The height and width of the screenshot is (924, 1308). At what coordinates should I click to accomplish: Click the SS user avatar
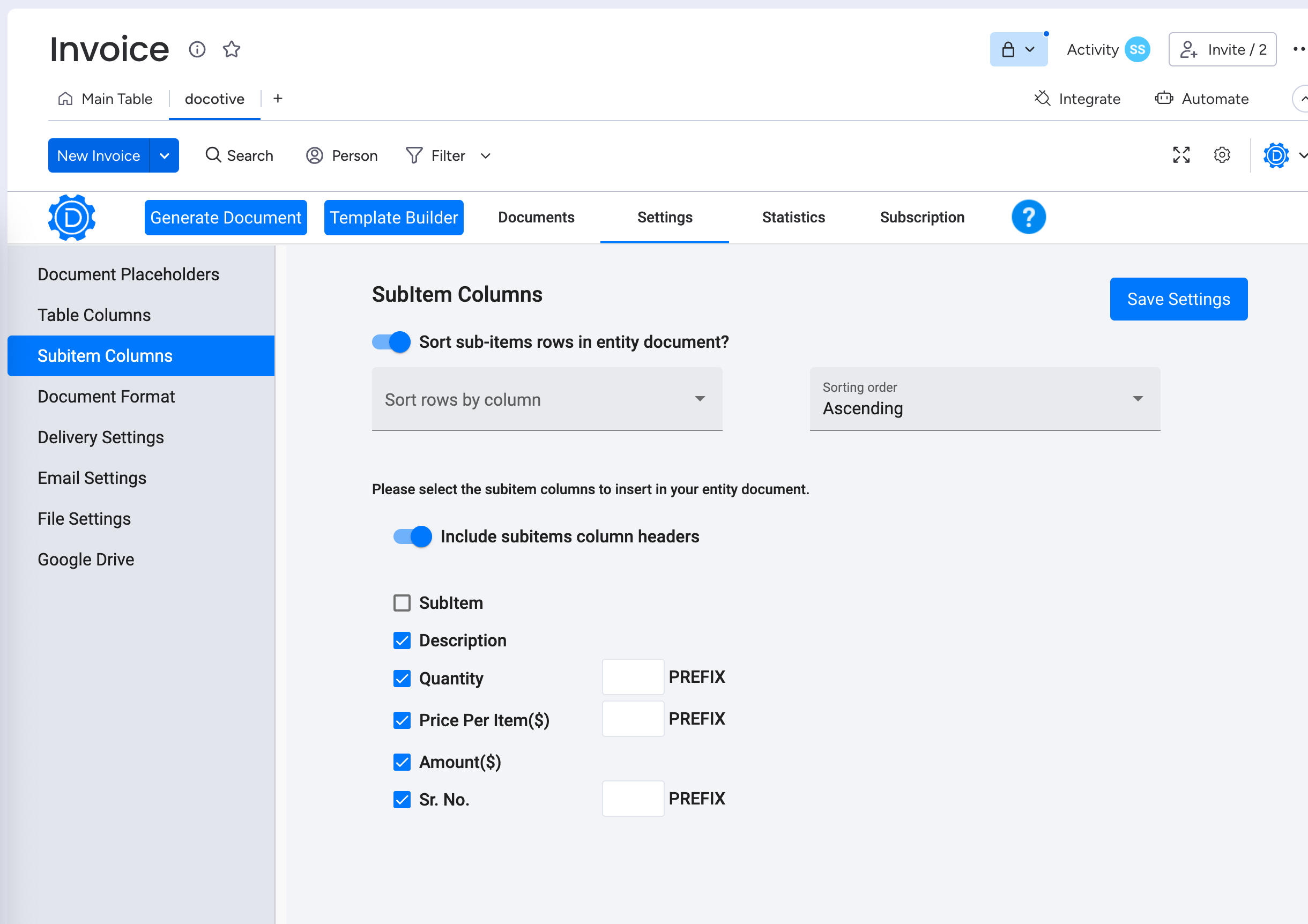(1137, 49)
